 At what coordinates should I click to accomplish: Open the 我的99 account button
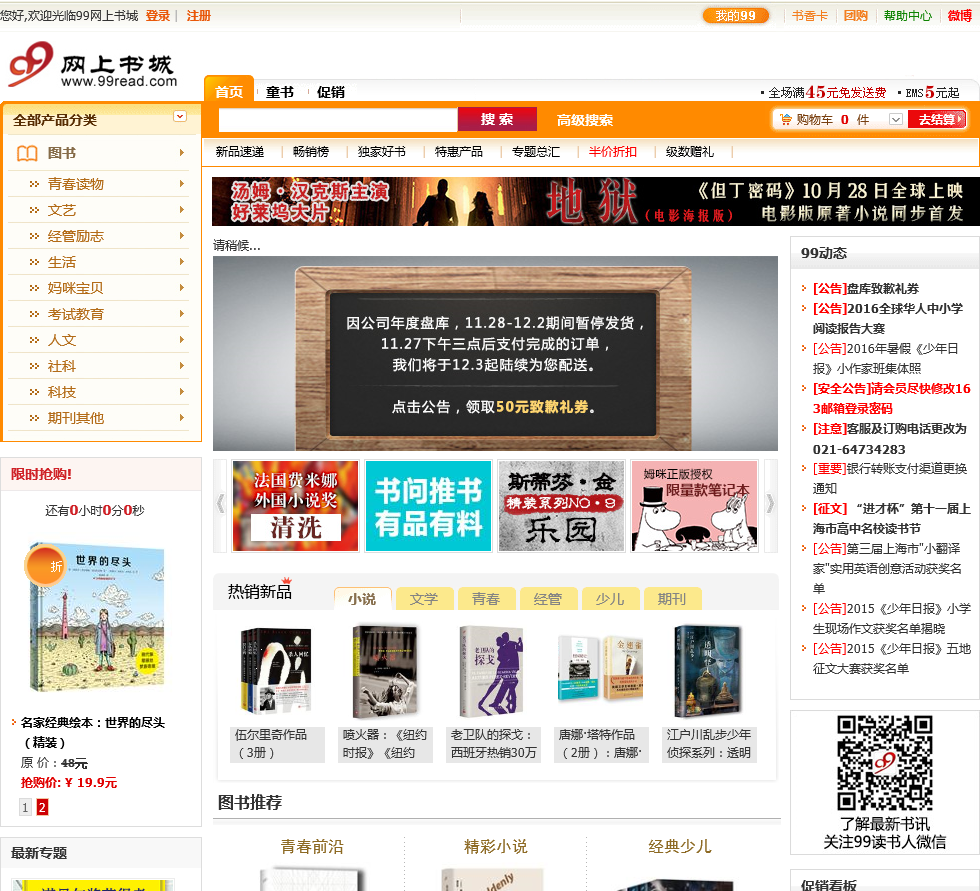736,16
